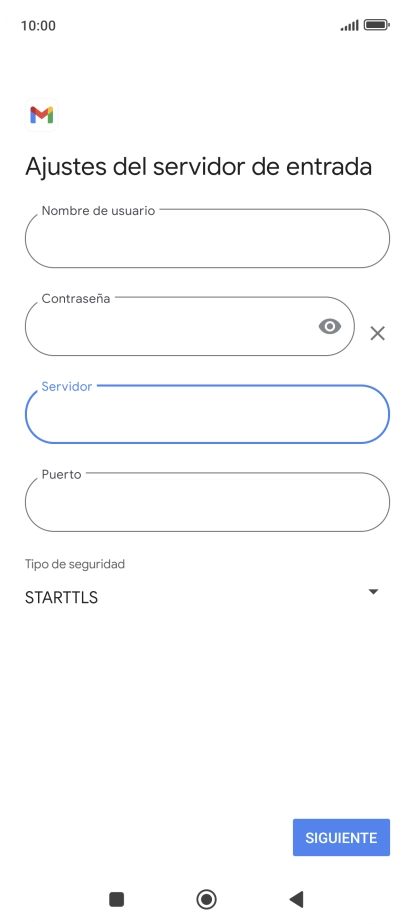
Task: Go back using the triangle navigation button
Action: 297,899
